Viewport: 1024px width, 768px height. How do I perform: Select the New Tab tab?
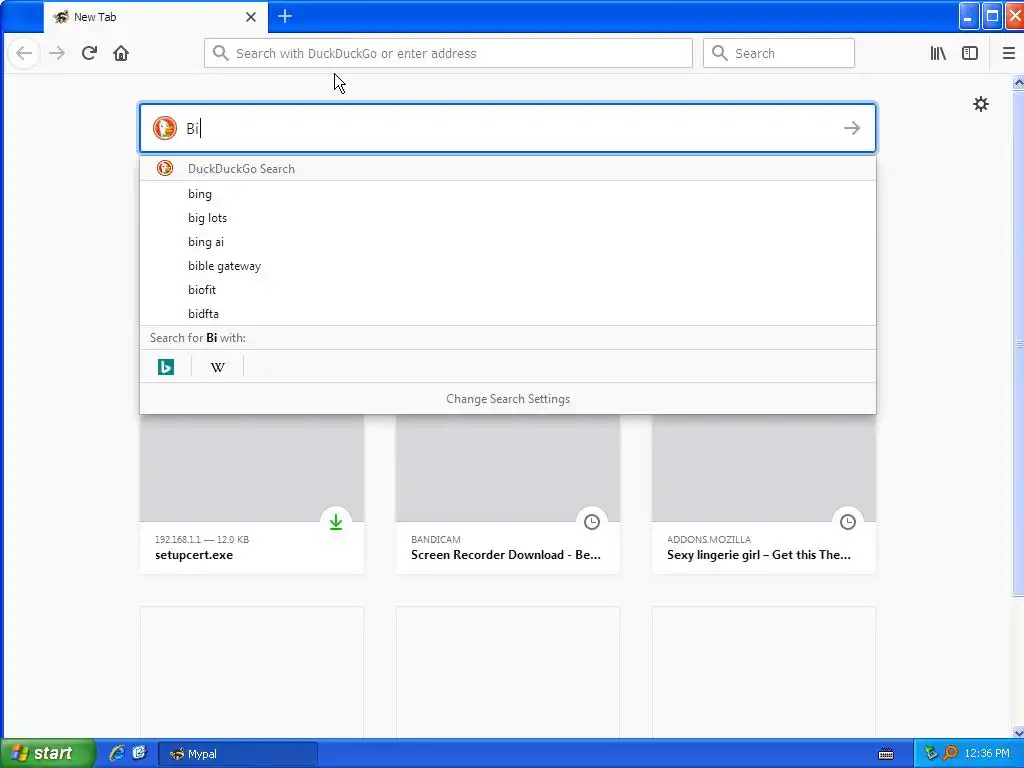[155, 17]
